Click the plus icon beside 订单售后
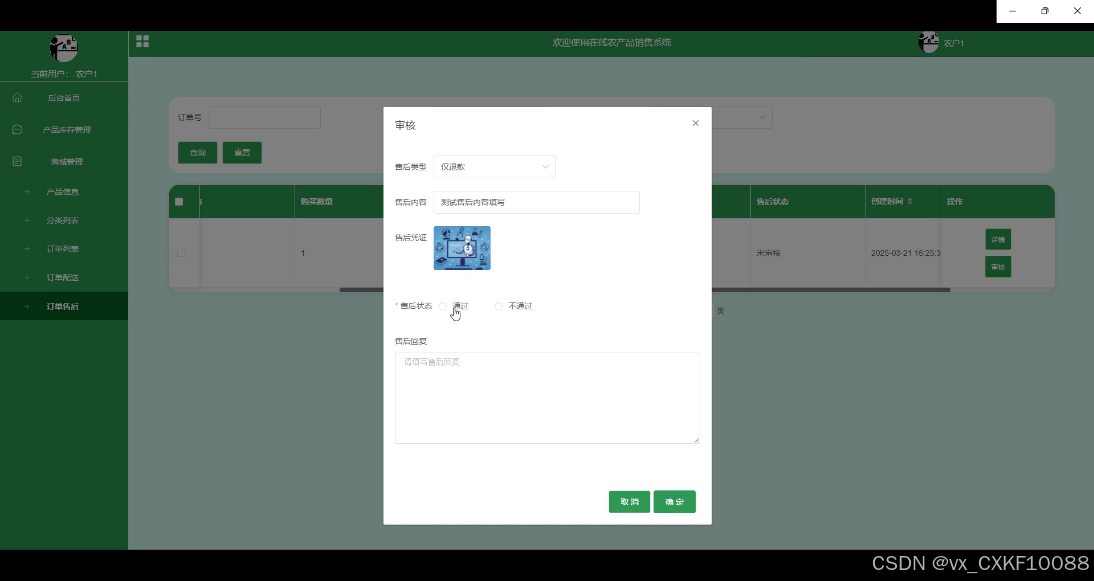This screenshot has width=1094, height=581. click(27, 306)
